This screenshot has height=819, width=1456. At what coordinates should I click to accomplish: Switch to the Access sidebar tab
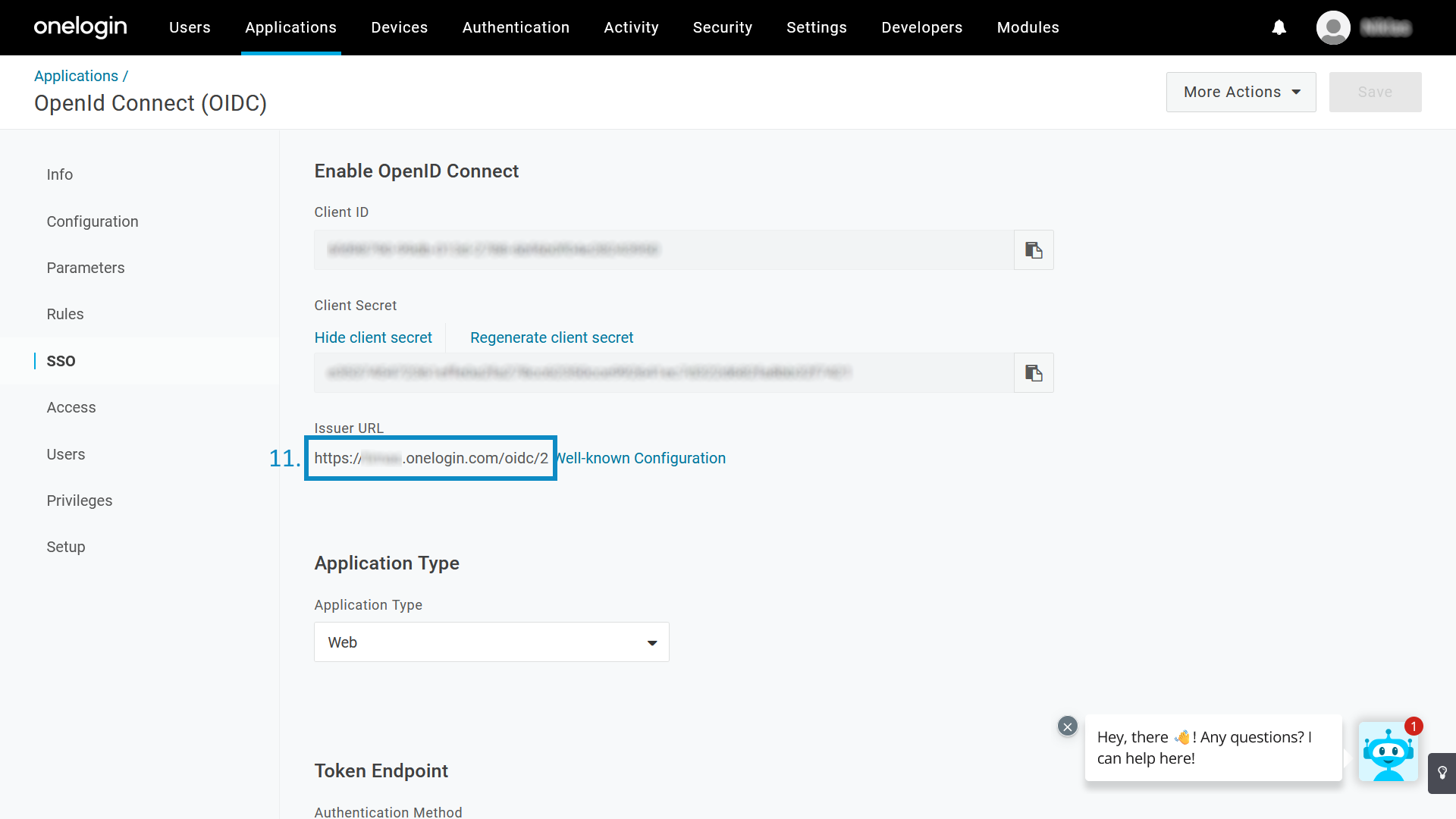pyautogui.click(x=71, y=407)
